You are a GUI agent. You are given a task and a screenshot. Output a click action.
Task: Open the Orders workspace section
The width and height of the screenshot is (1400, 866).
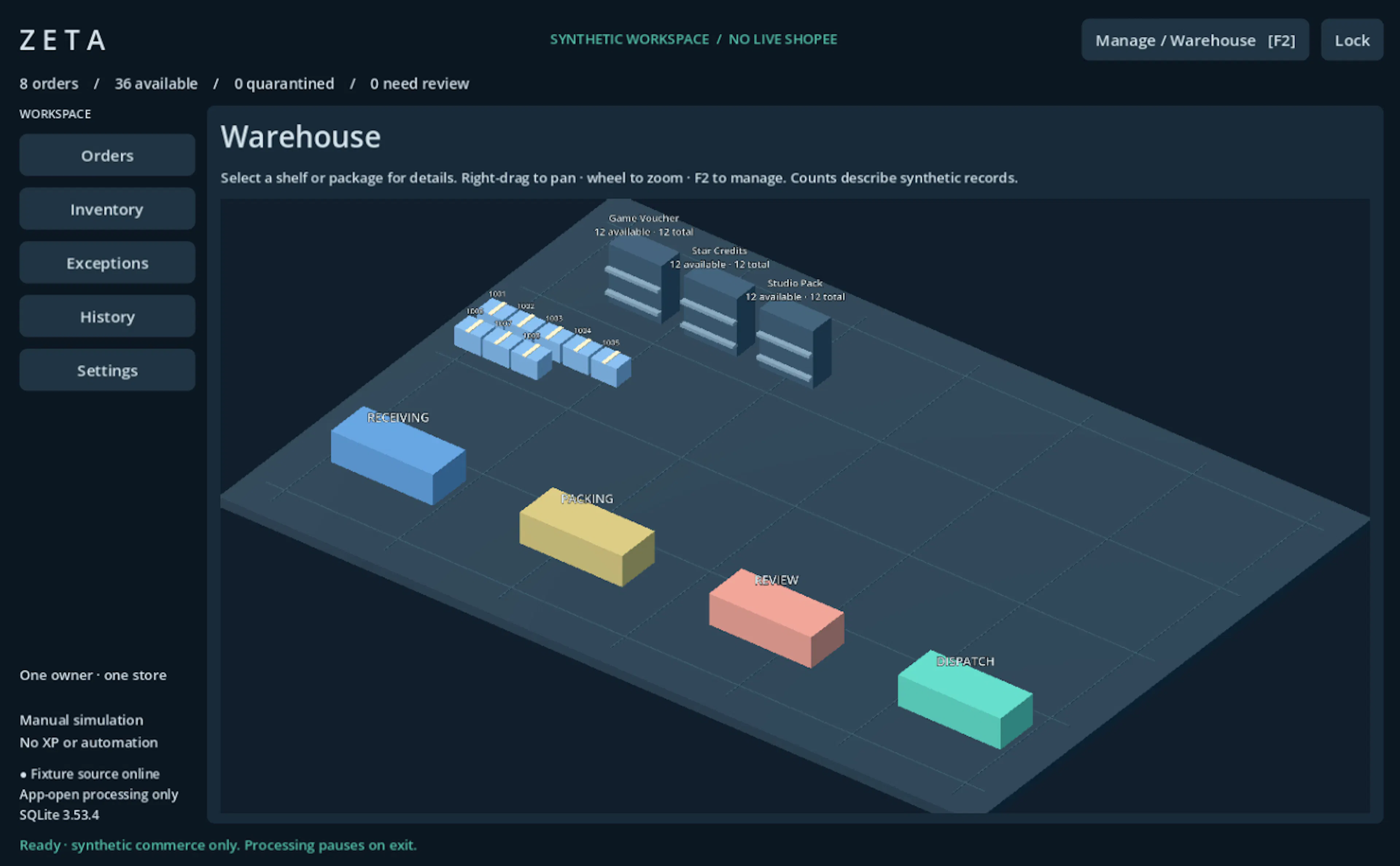pyautogui.click(x=107, y=155)
